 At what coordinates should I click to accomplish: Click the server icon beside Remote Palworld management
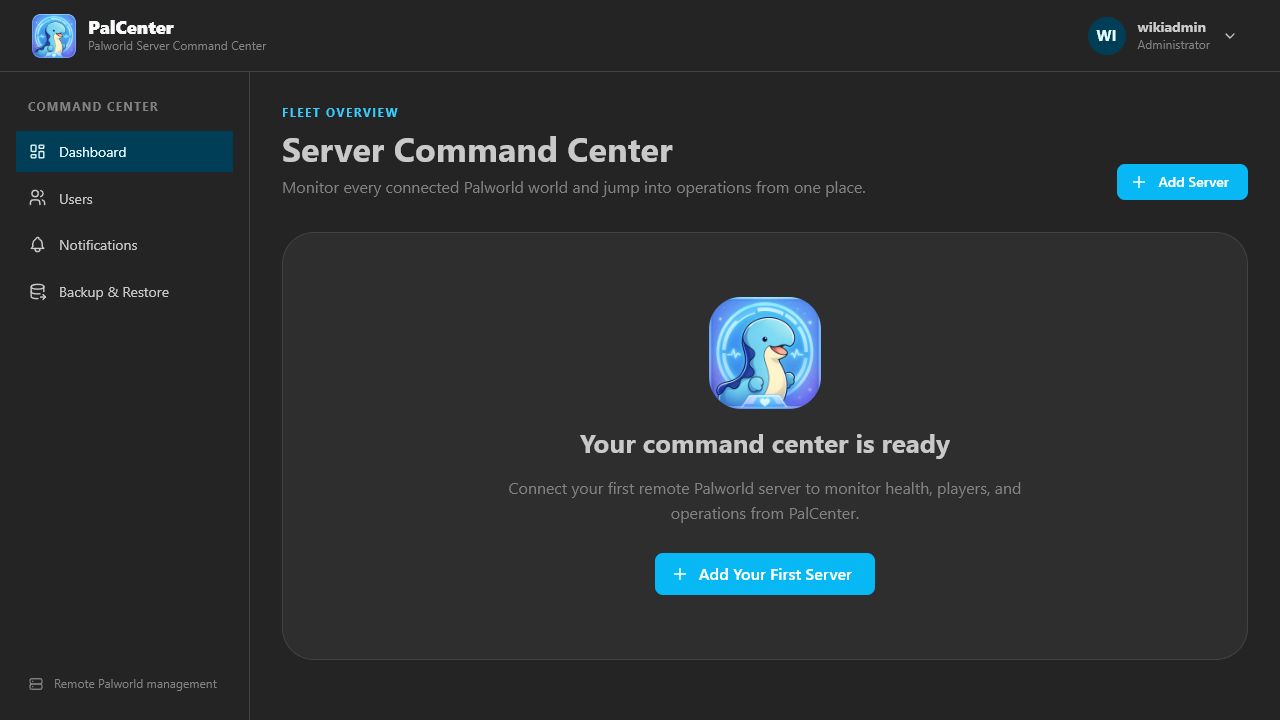[x=36, y=684]
